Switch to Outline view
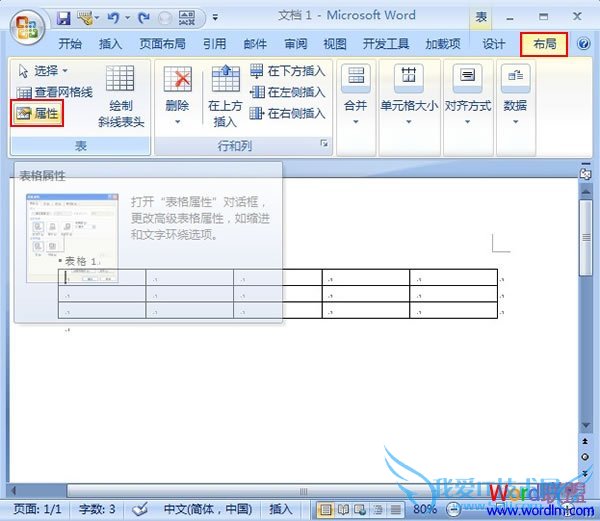The height and width of the screenshot is (521, 600). click(378, 510)
